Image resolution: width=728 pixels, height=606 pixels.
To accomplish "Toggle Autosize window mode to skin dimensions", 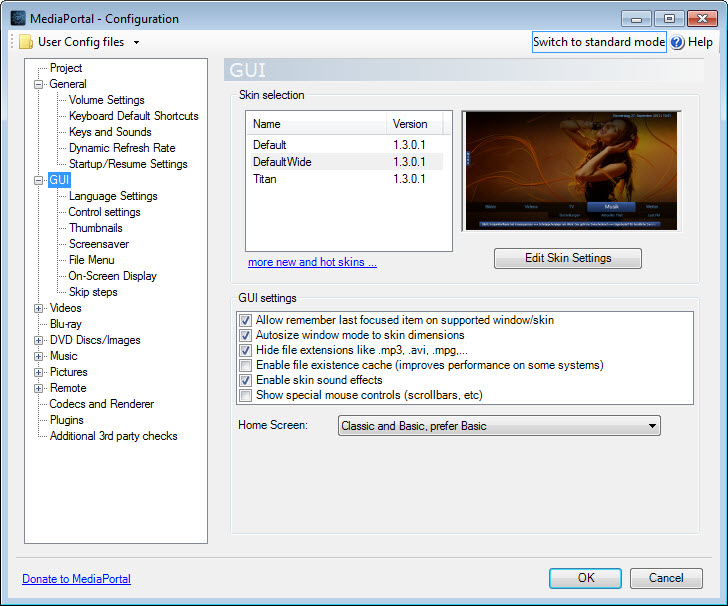I will [x=245, y=335].
